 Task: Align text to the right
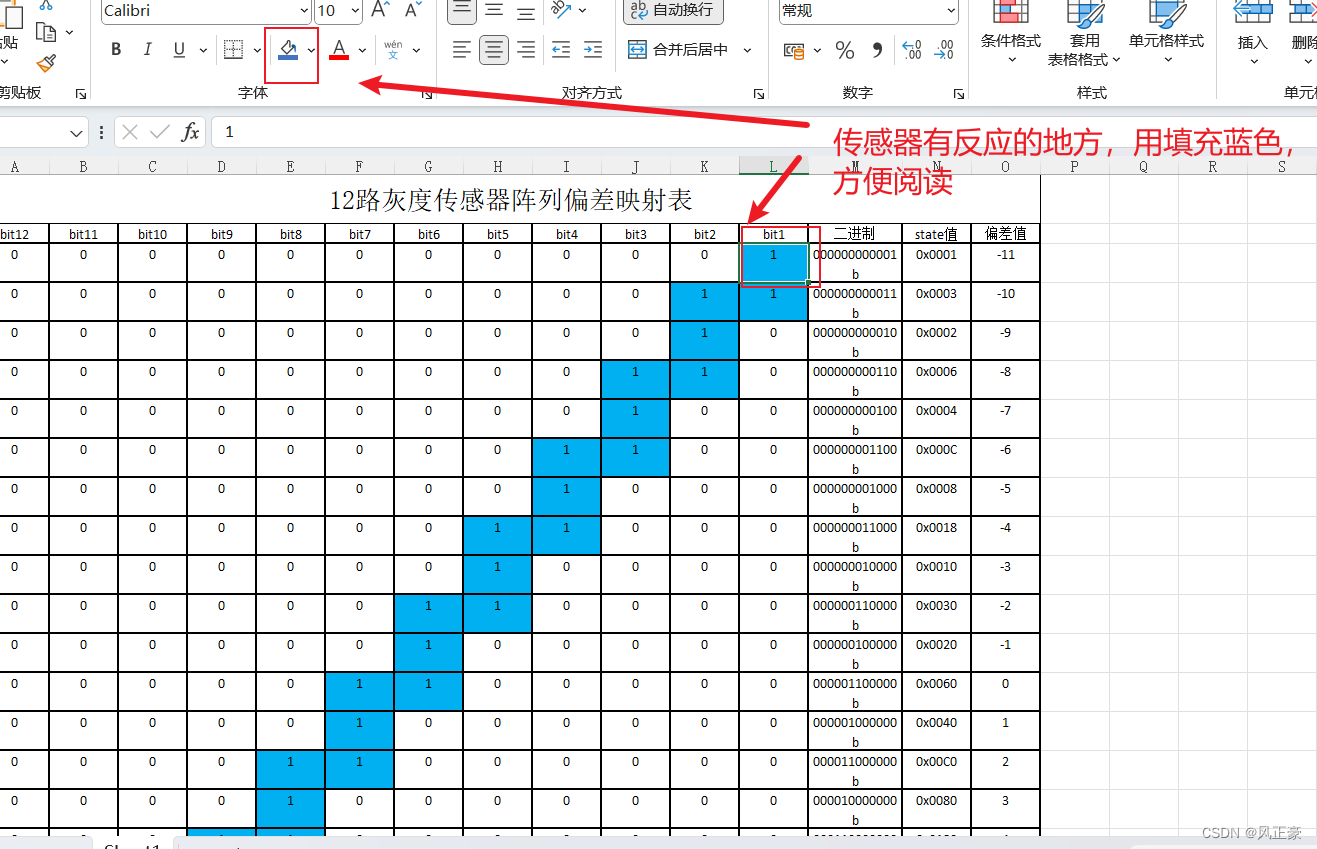(526, 50)
